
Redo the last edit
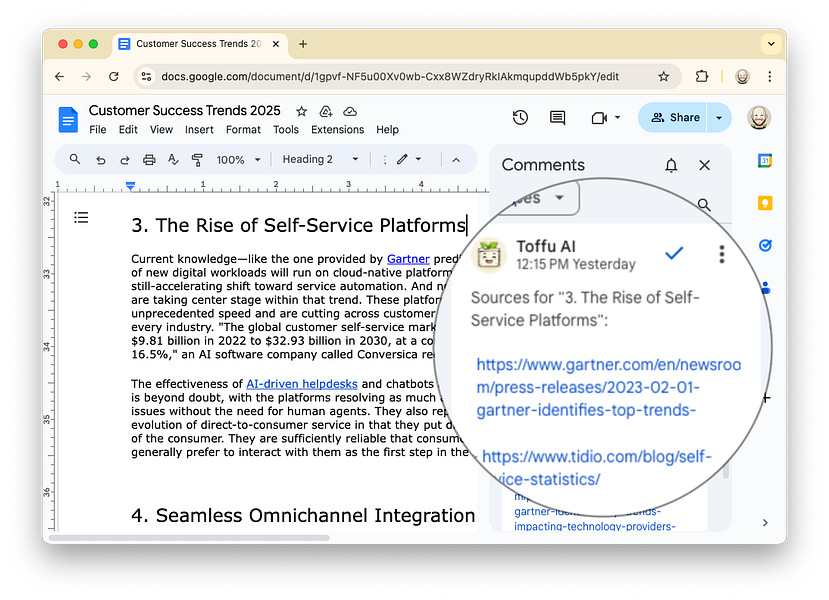click(x=125, y=160)
